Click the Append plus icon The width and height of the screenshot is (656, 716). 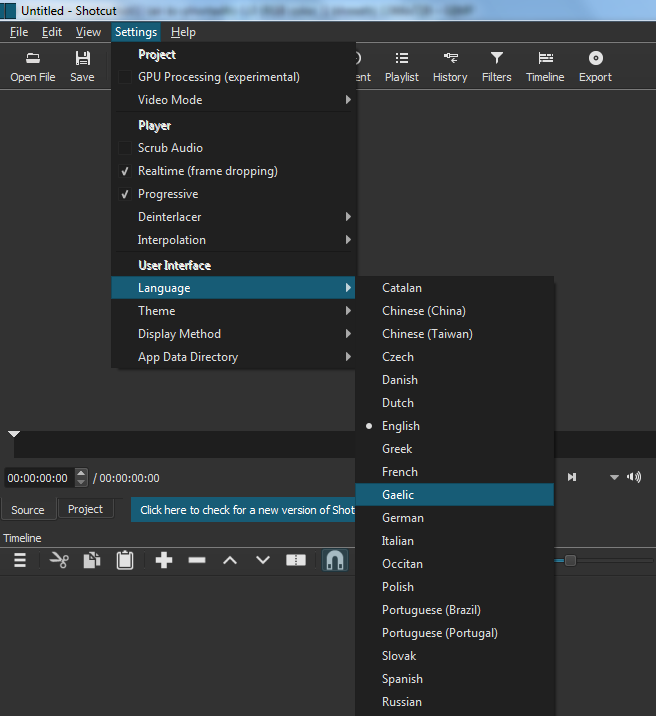click(164, 560)
